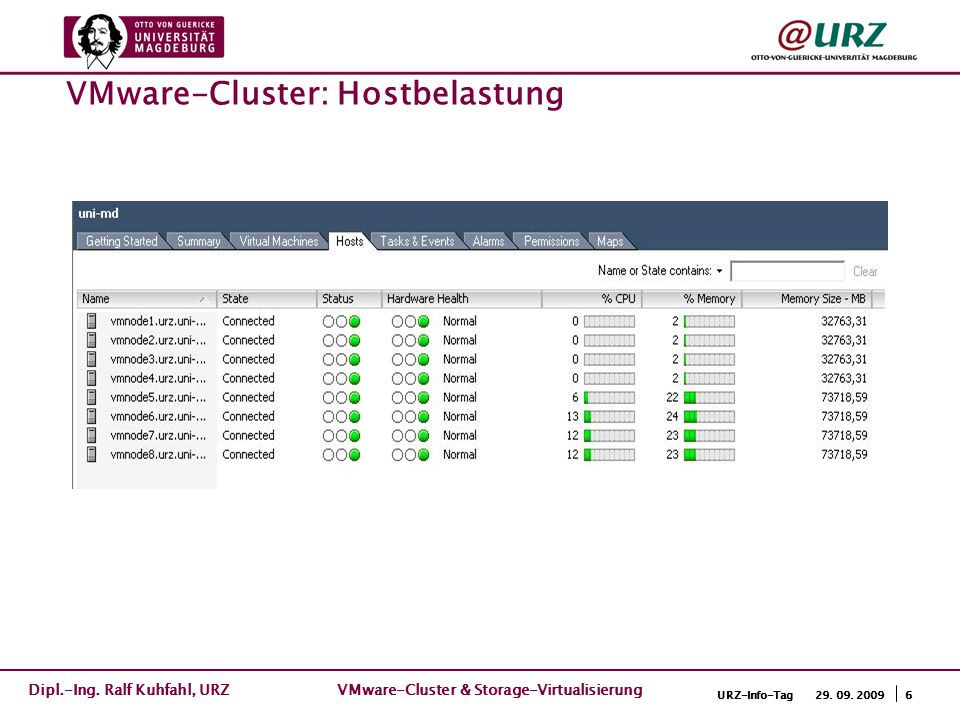Click the green Status indicator for vmnode8
The image size is (960, 720).
tap(354, 455)
